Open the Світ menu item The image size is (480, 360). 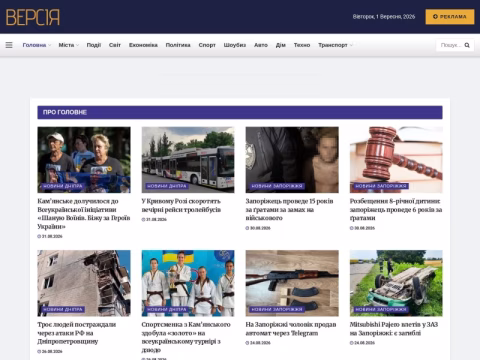pos(115,45)
